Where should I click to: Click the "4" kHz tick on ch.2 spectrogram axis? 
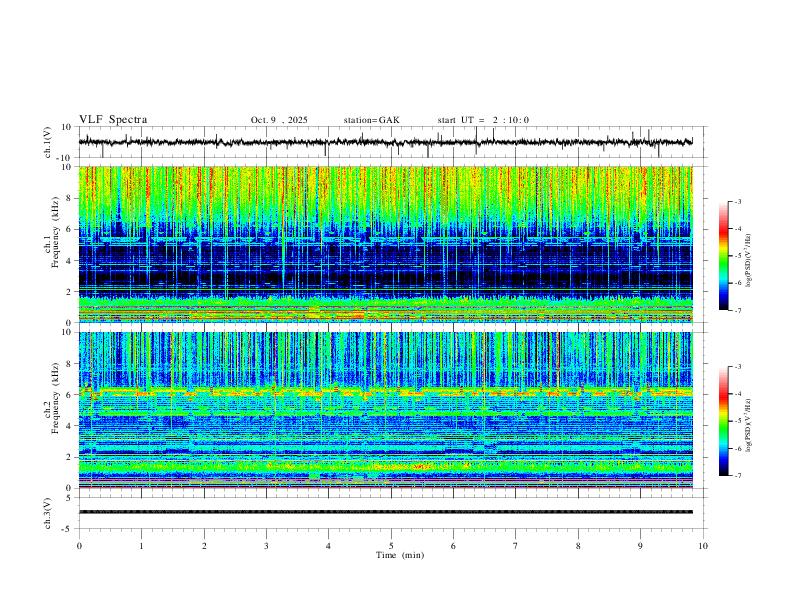(70, 426)
